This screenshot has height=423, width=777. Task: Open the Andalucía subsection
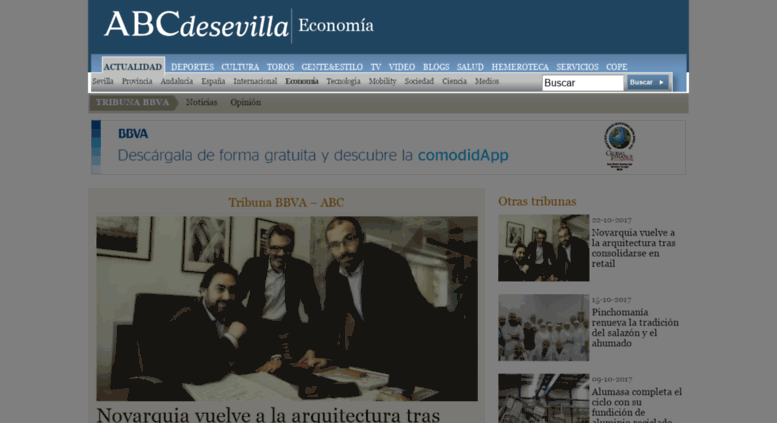point(176,81)
